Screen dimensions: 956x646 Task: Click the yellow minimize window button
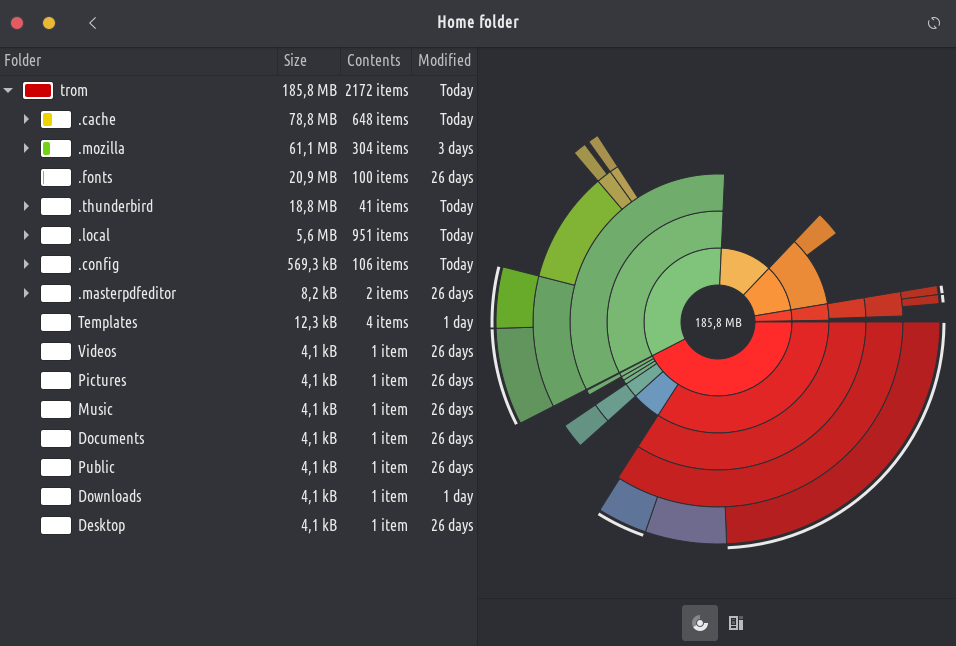[49, 23]
